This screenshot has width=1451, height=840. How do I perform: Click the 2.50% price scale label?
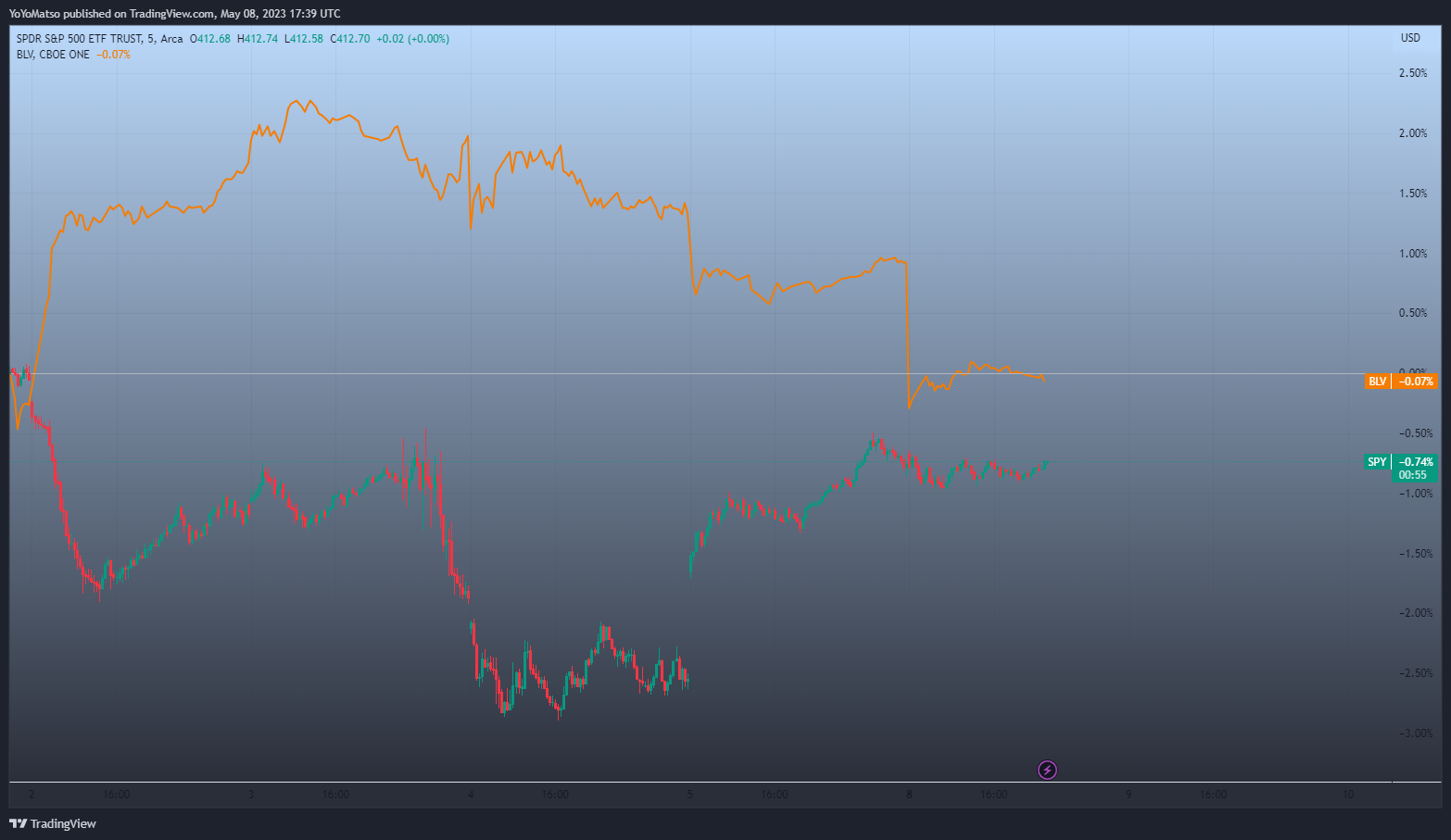[1413, 73]
